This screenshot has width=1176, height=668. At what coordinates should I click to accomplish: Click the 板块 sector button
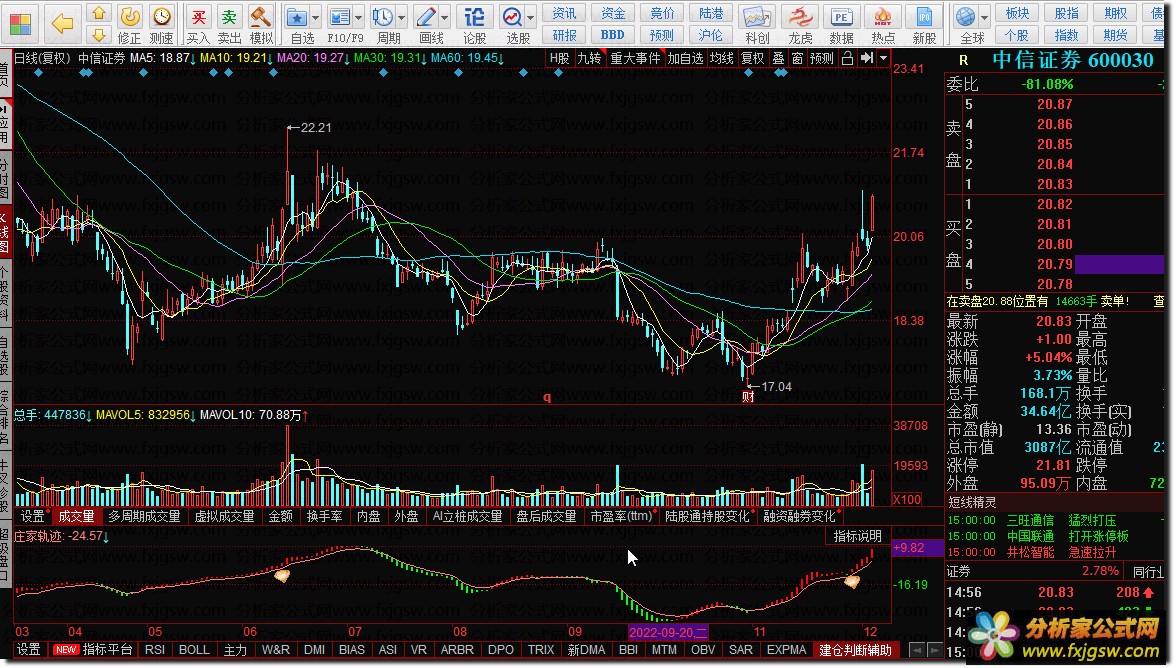click(x=1017, y=13)
